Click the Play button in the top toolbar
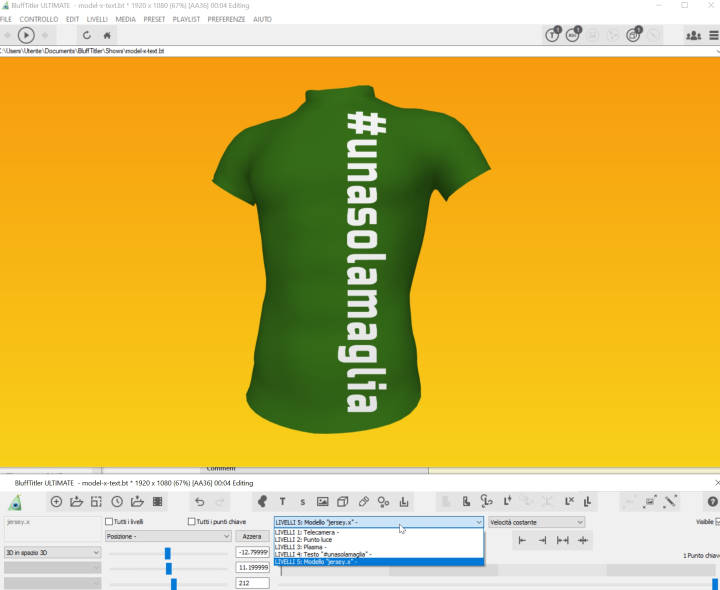 click(26, 35)
